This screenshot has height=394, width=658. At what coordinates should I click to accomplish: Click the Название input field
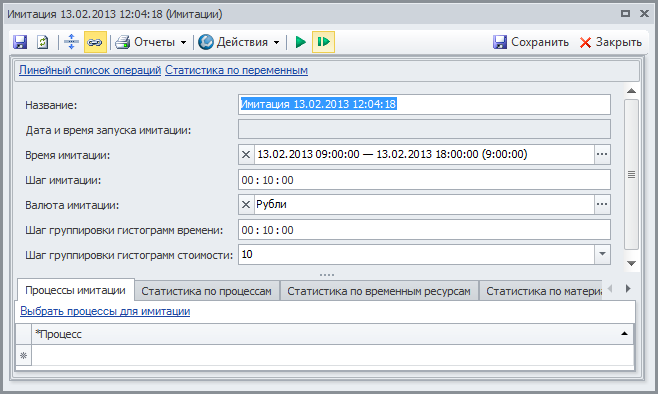click(x=424, y=104)
